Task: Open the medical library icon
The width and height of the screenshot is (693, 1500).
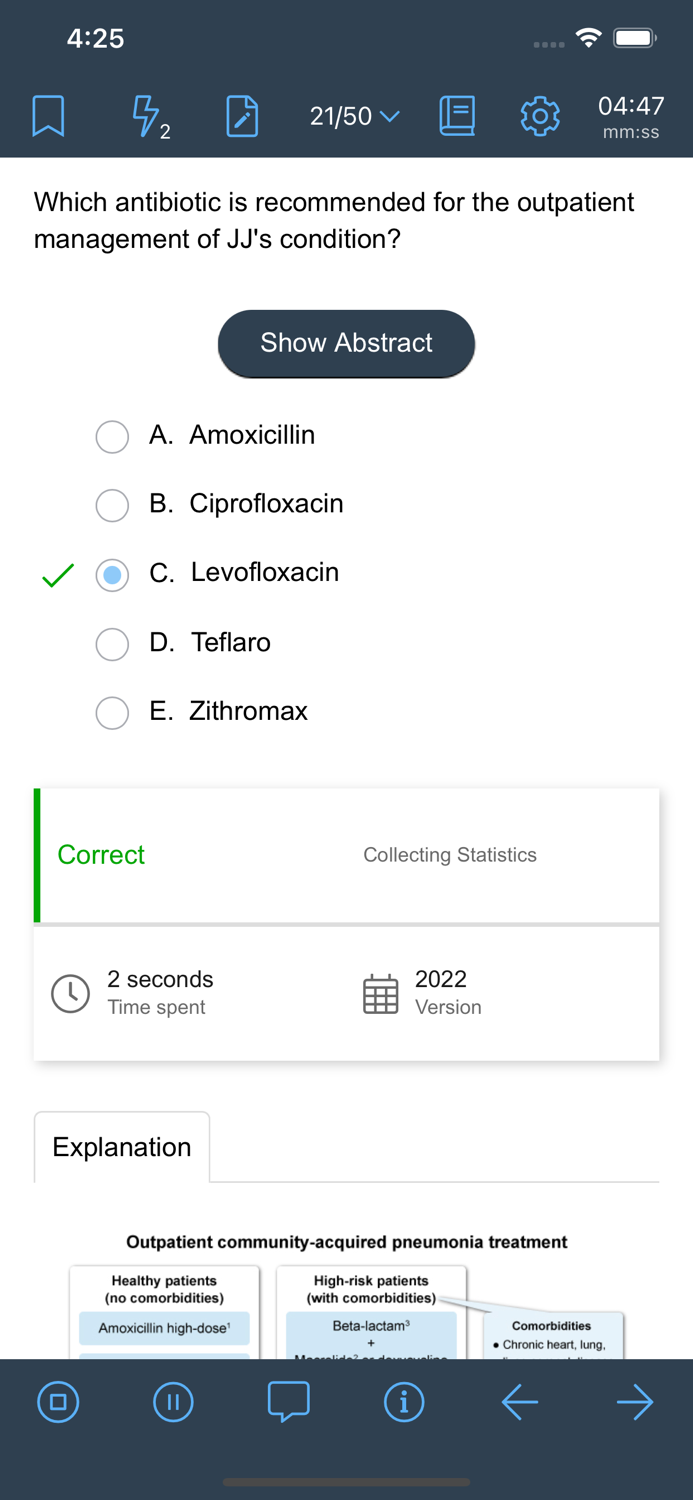Action: point(456,115)
